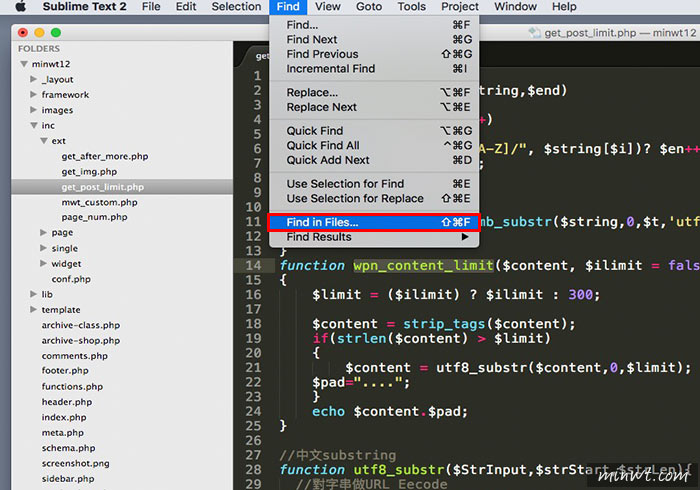Click the document icon in window title
Viewport: 700px width, 490px height.
(534, 33)
